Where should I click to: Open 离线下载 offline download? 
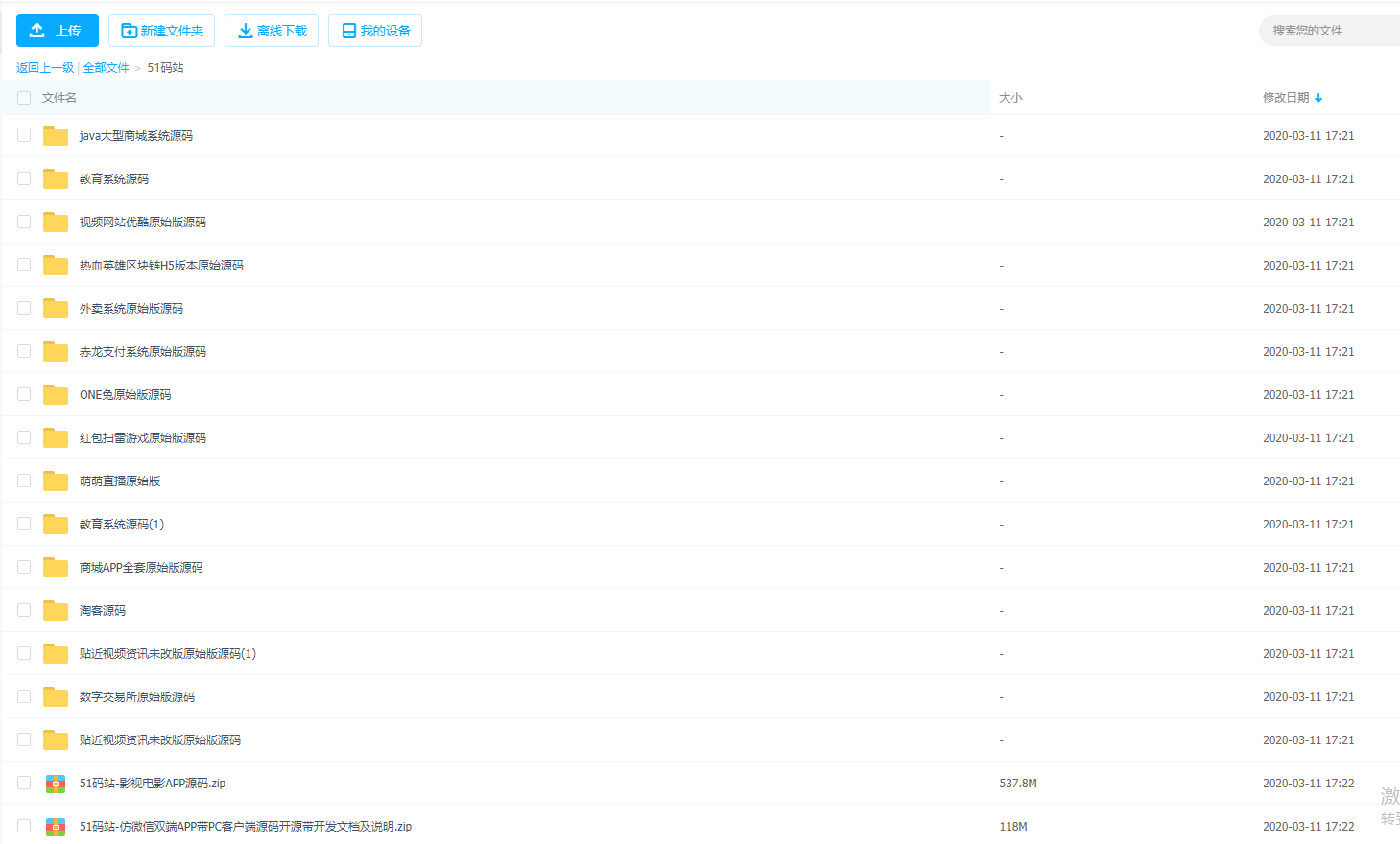(x=272, y=31)
